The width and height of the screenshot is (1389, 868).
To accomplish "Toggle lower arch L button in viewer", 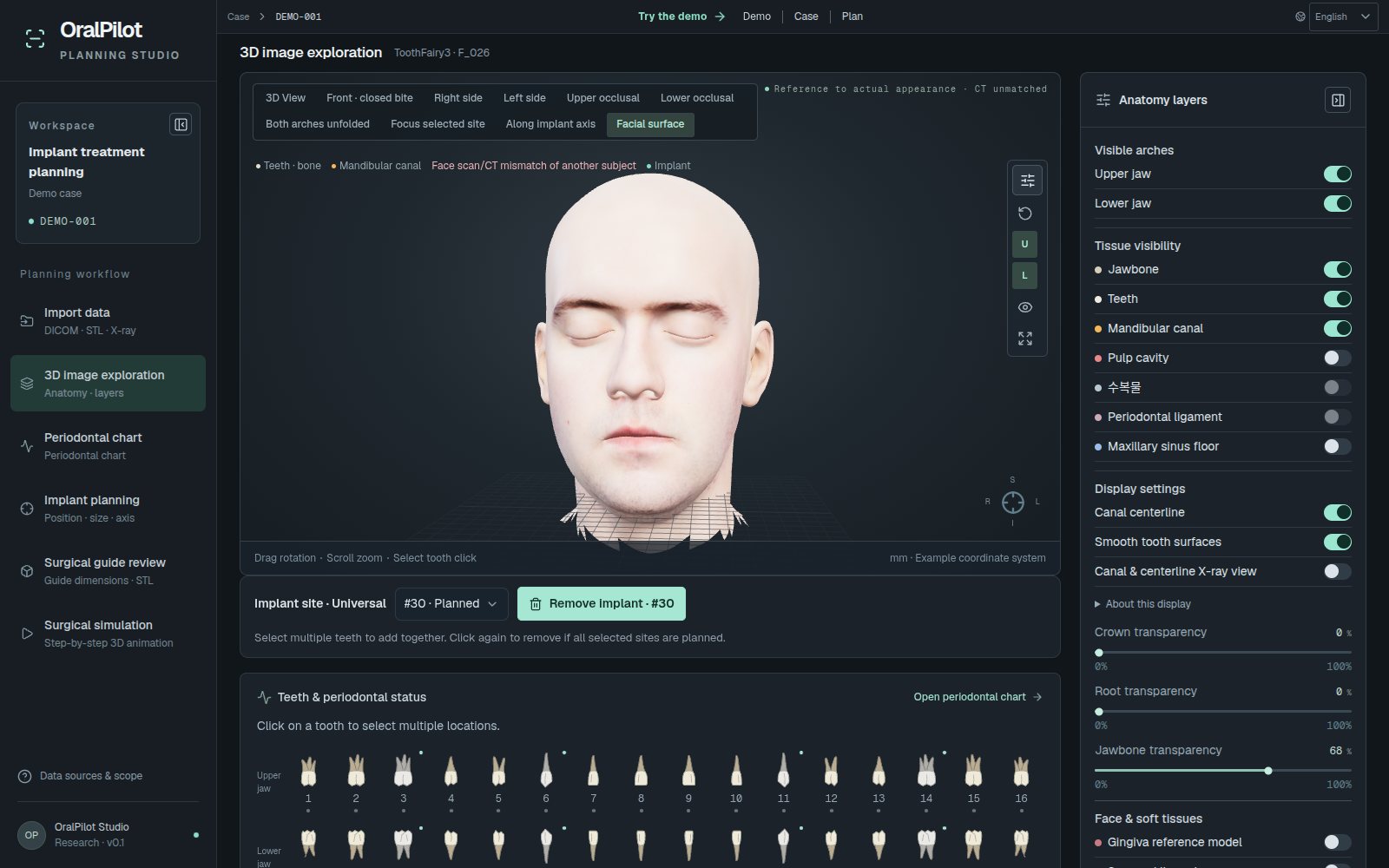I will [x=1024, y=275].
